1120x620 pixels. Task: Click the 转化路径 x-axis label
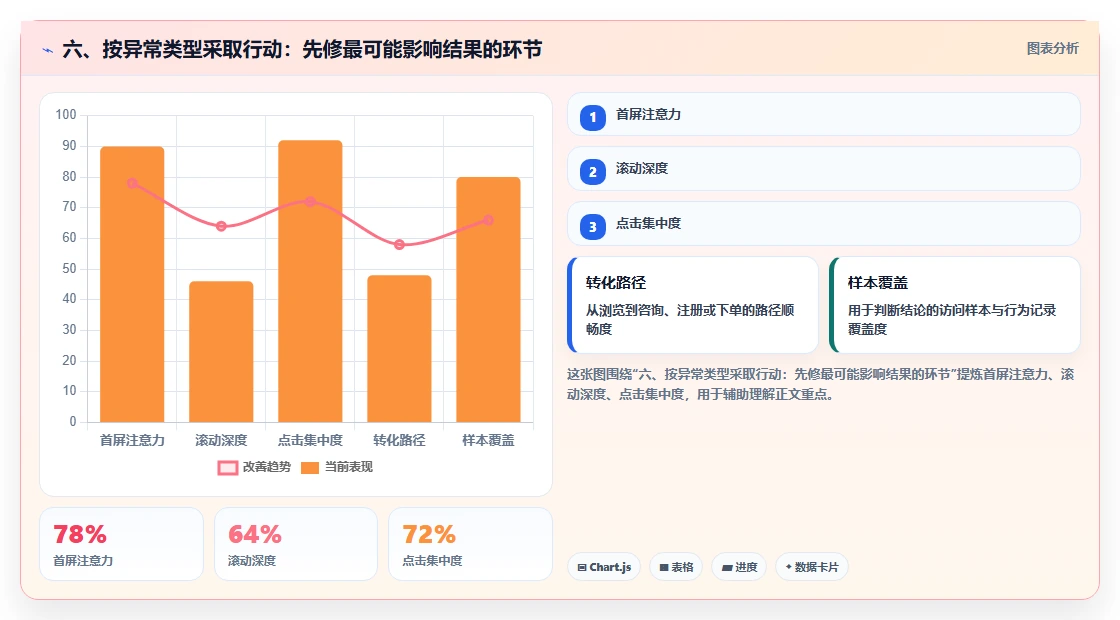click(x=399, y=441)
